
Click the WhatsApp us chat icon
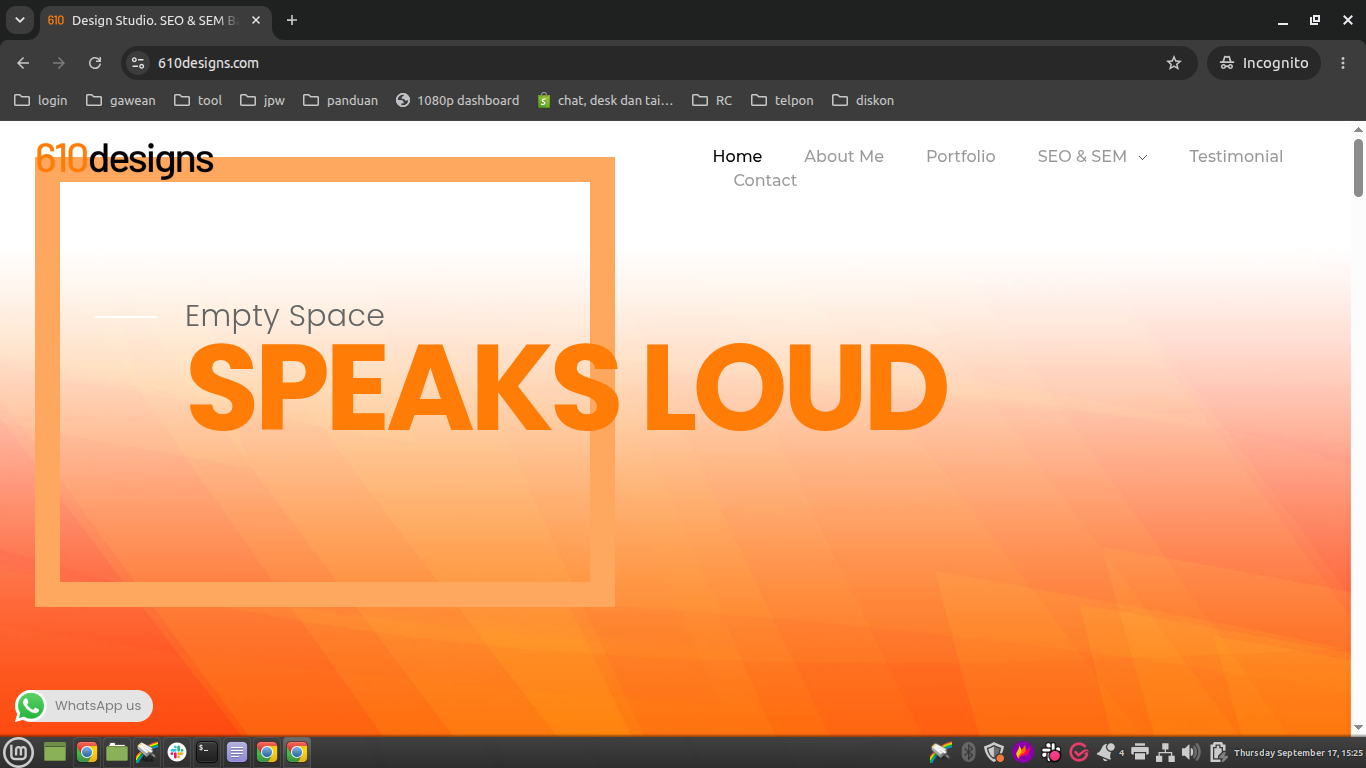pos(31,706)
